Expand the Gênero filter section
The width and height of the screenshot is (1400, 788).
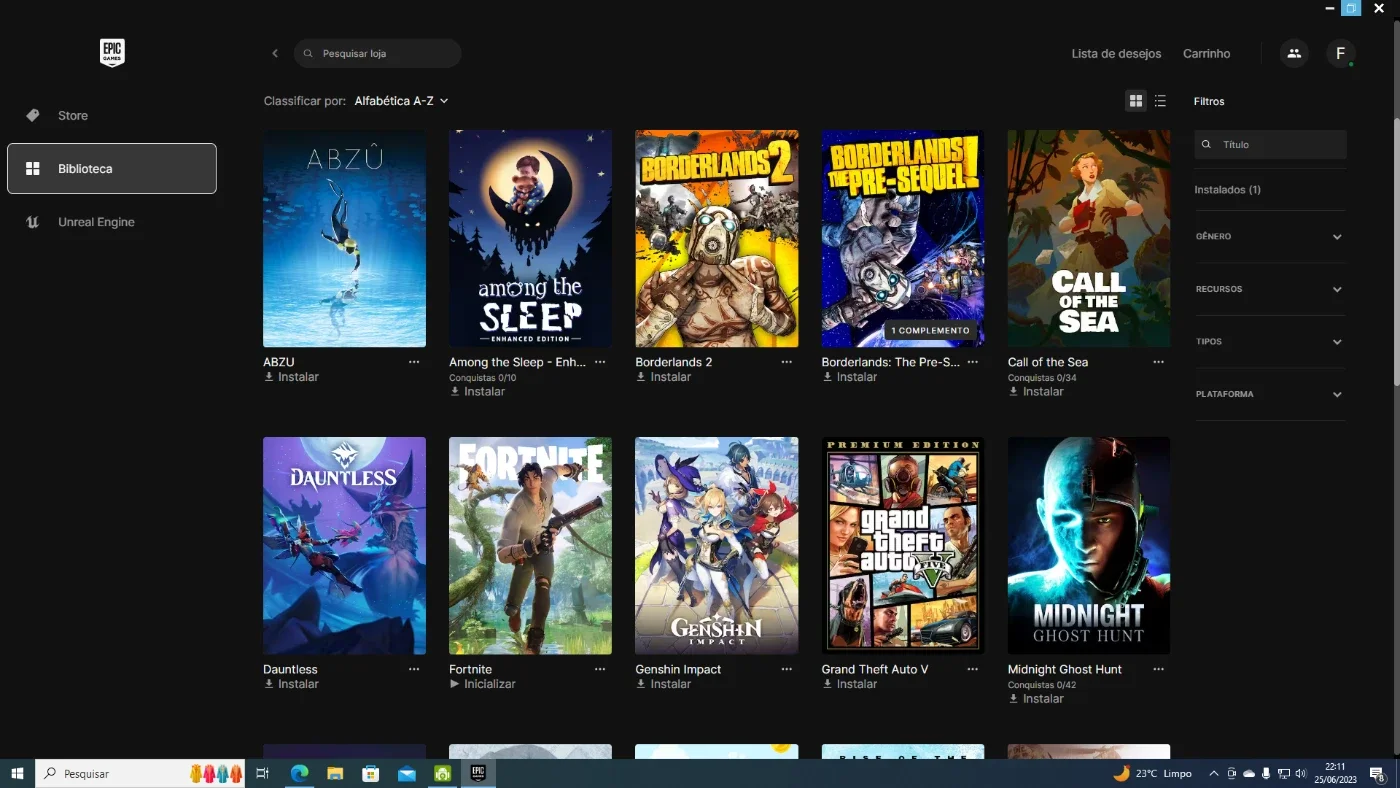pos(1270,237)
